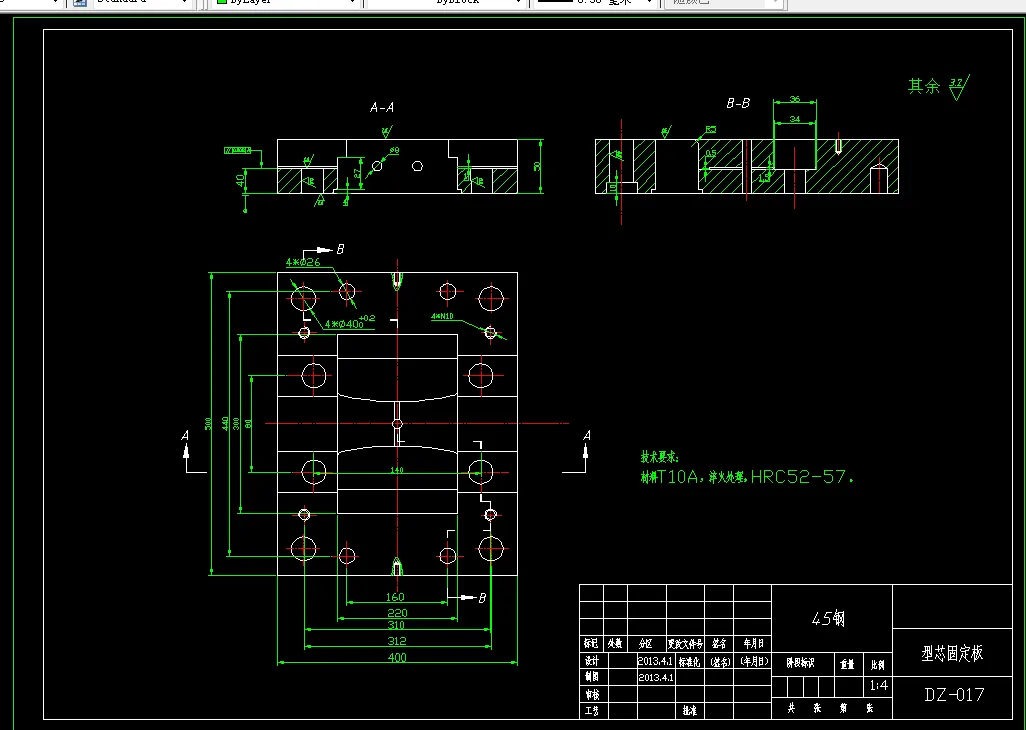The height and width of the screenshot is (730, 1026).
Task: Click the 制图 label in title block
Action: click(592, 677)
